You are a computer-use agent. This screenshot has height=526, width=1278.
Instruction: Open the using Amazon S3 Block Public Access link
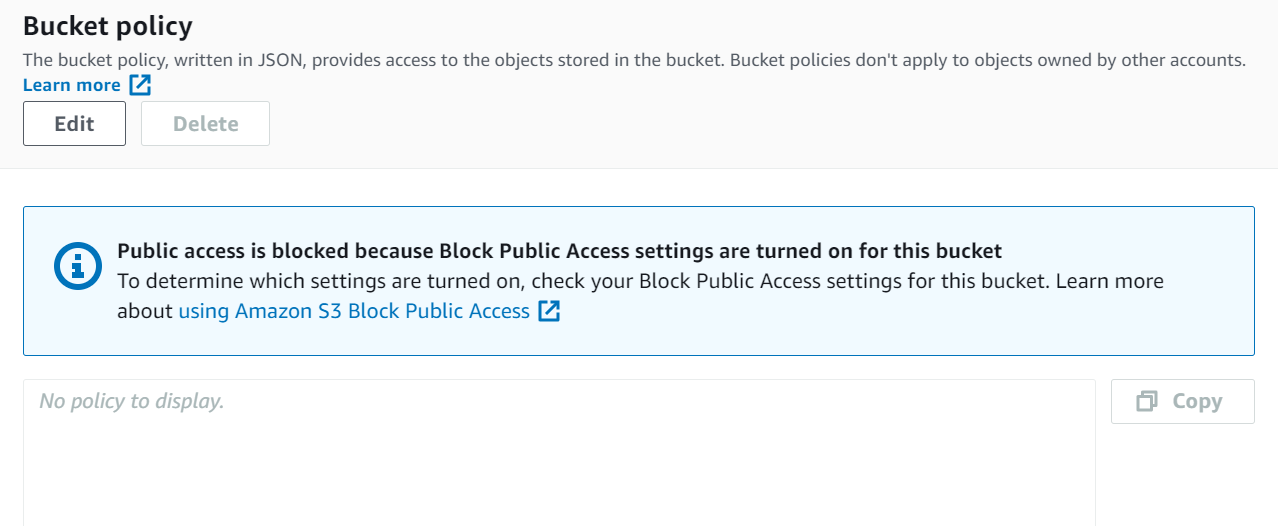click(x=353, y=311)
